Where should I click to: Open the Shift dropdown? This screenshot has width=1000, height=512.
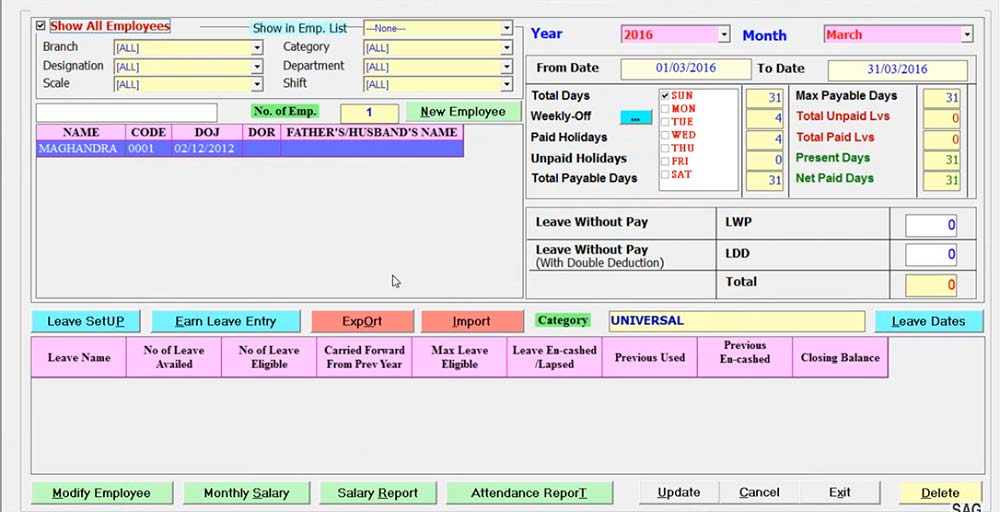(506, 84)
